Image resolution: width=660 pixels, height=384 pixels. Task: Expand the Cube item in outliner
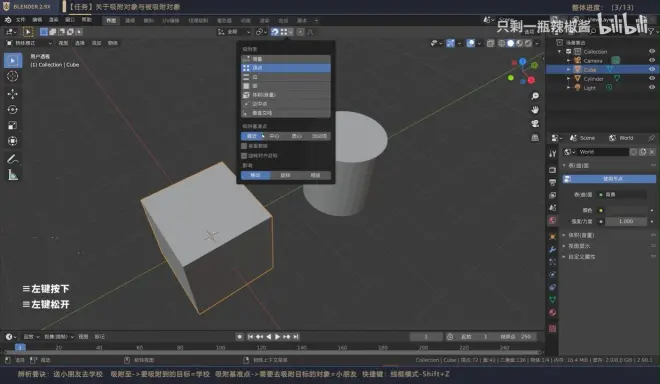click(x=569, y=69)
